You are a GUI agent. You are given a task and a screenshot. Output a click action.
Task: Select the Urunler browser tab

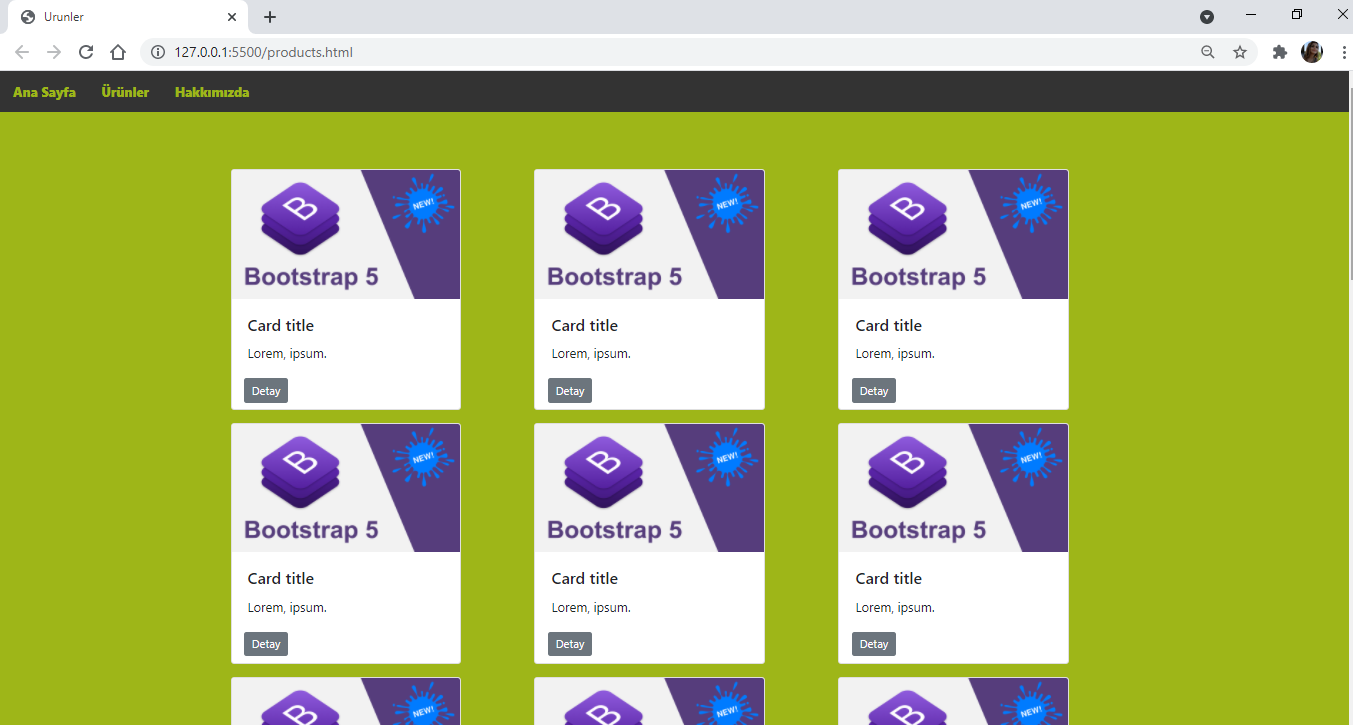pos(127,17)
